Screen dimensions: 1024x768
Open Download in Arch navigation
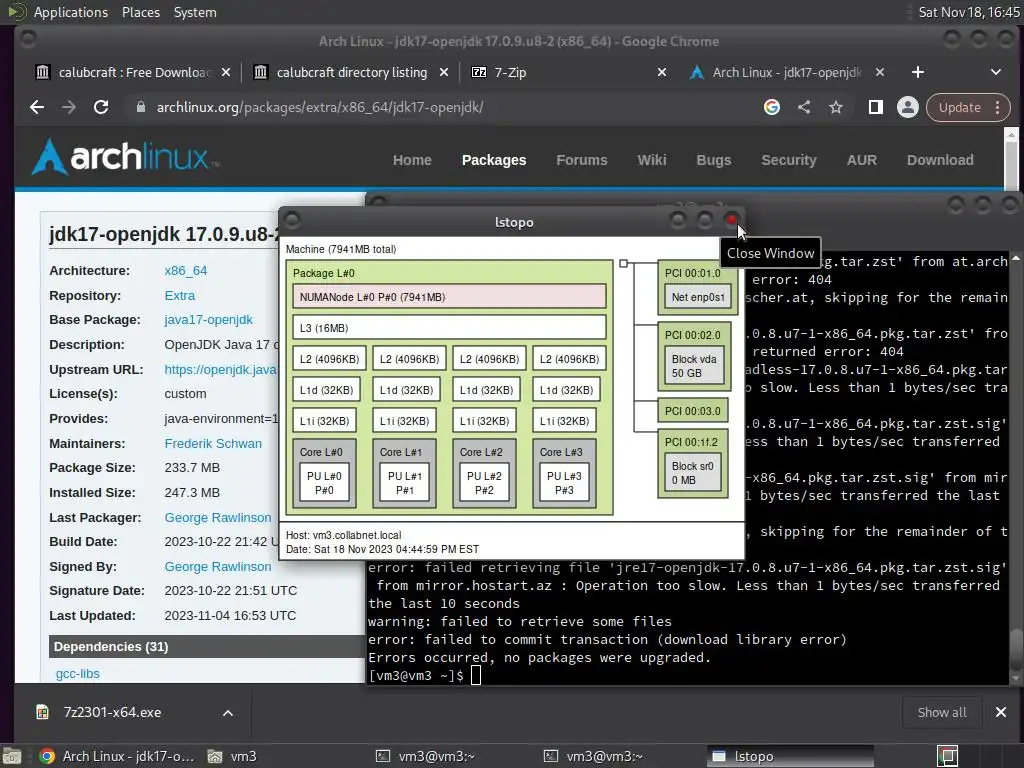(x=940, y=160)
